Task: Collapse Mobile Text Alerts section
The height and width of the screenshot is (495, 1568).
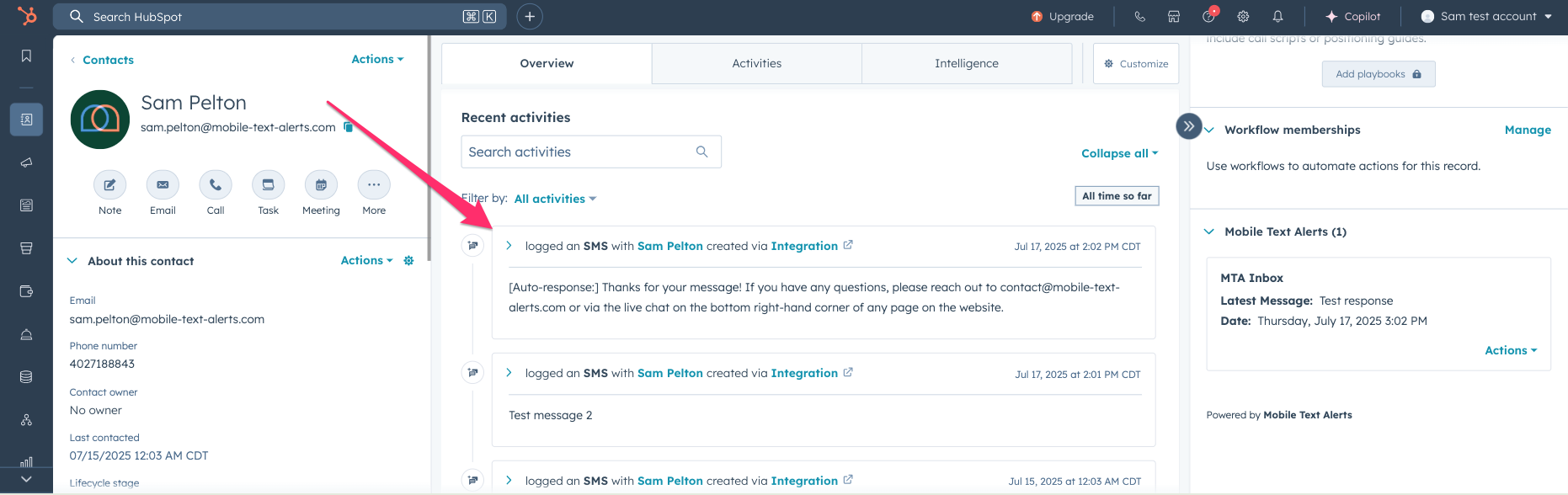Action: click(1209, 232)
